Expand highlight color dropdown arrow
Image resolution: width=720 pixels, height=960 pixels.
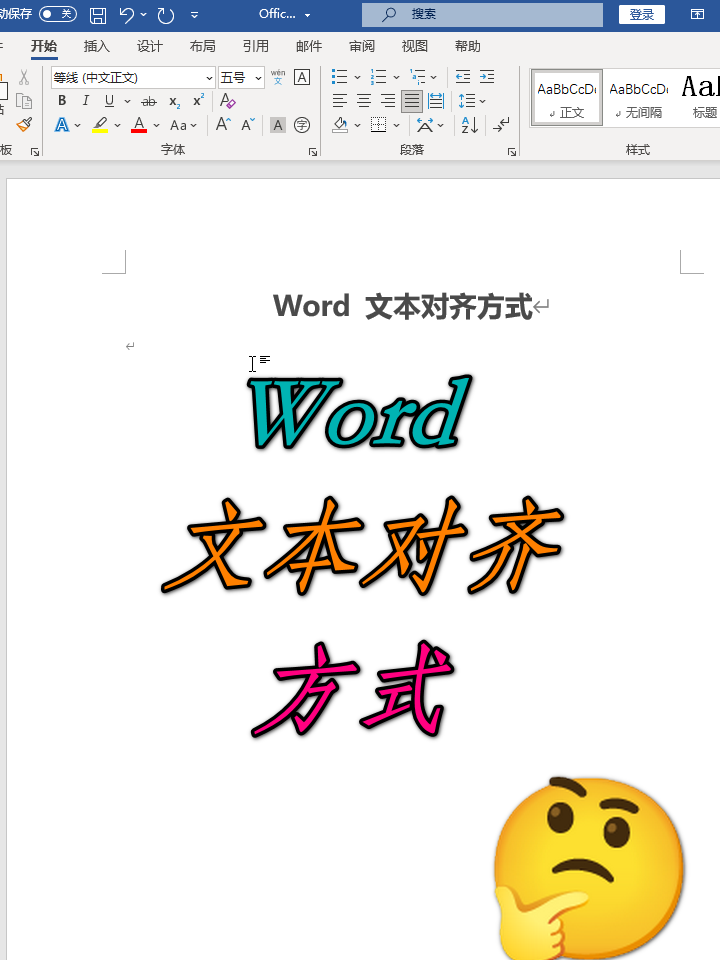118,126
